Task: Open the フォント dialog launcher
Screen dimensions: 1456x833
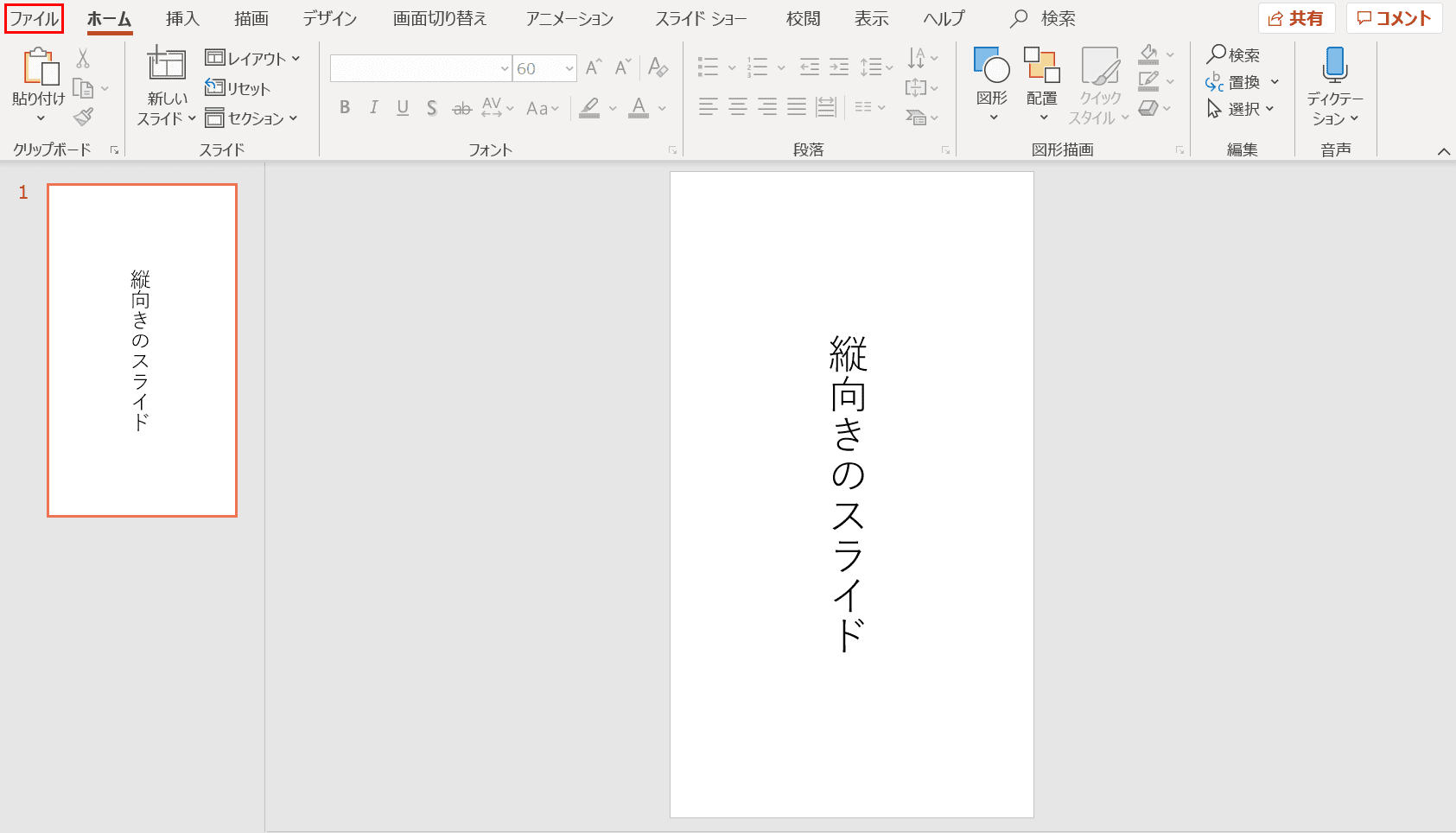Action: [x=672, y=150]
